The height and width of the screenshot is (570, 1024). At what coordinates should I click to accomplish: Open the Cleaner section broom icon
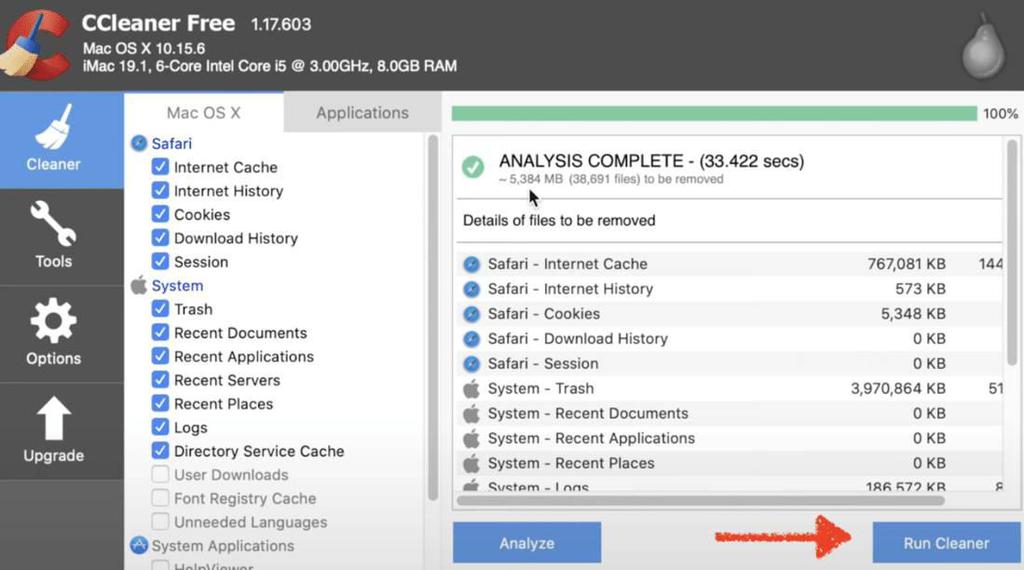click(53, 128)
